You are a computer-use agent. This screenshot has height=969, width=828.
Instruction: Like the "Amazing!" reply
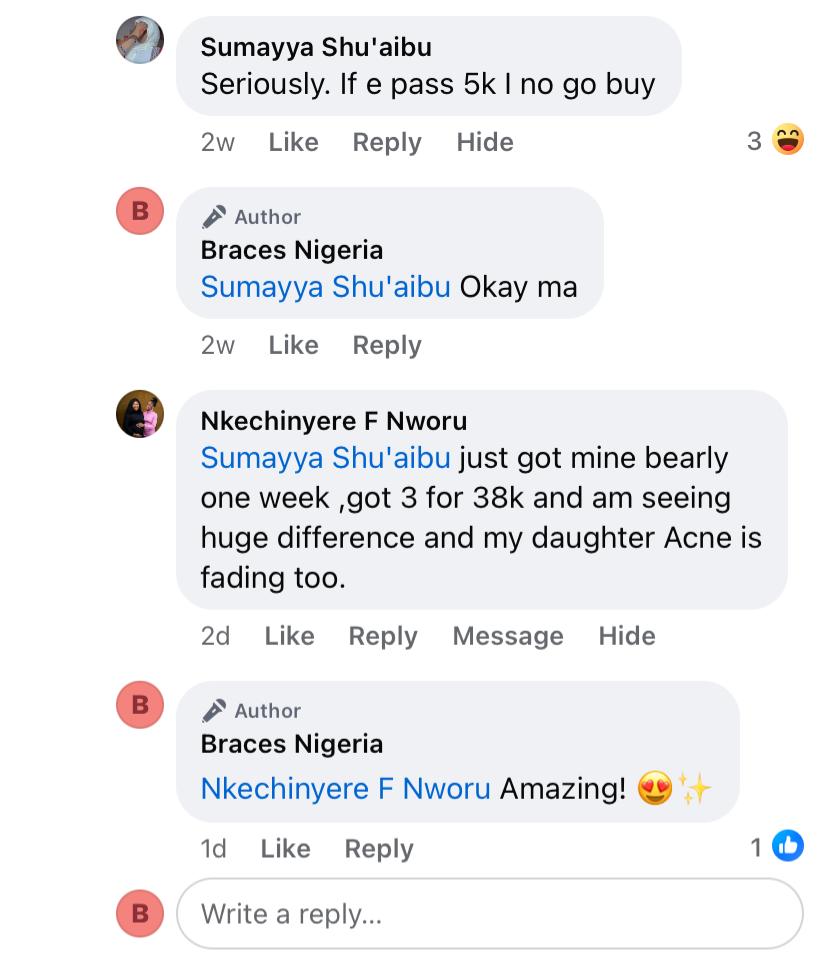[285, 849]
